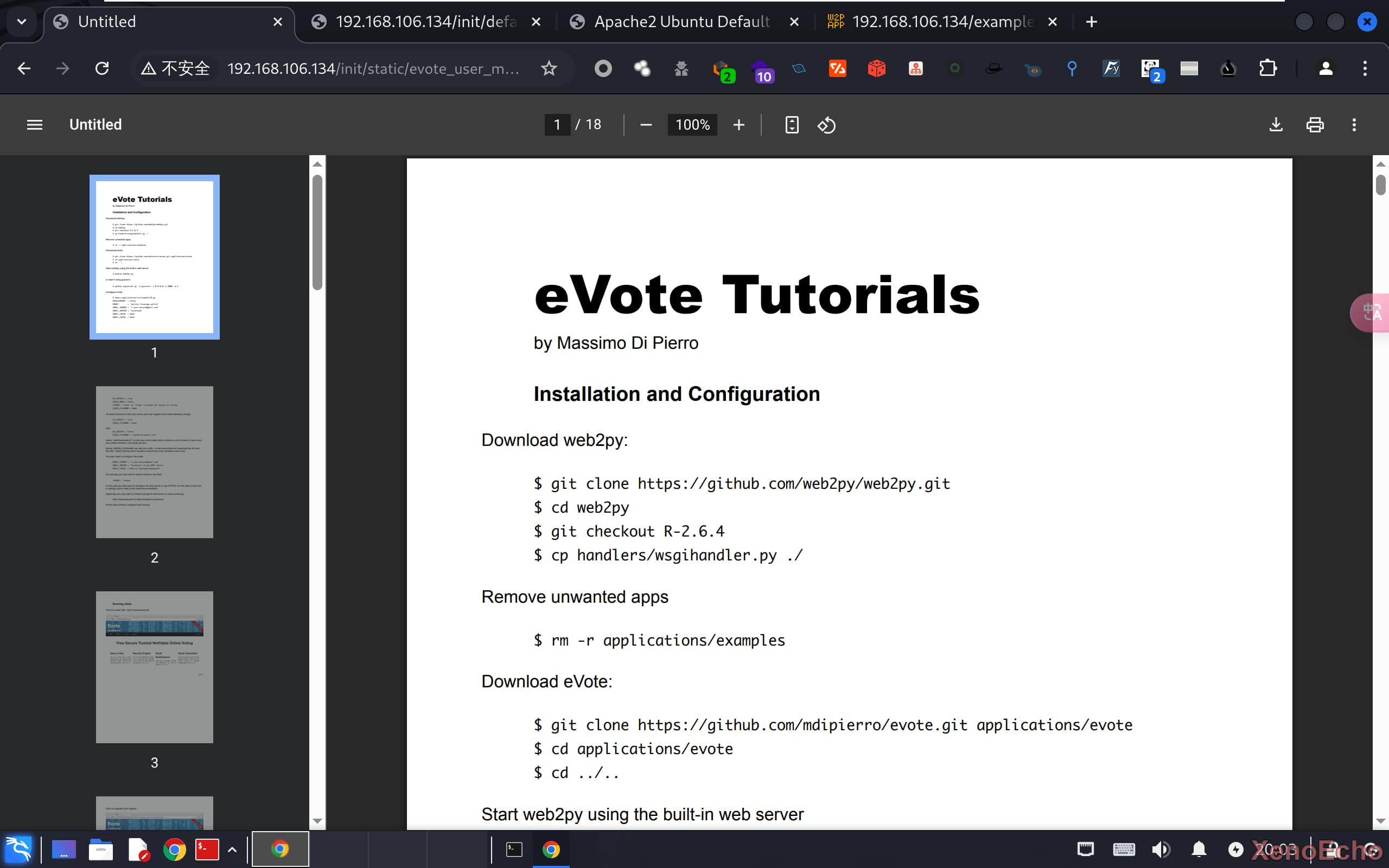Reload the current page
The width and height of the screenshot is (1389, 868).
102,69
